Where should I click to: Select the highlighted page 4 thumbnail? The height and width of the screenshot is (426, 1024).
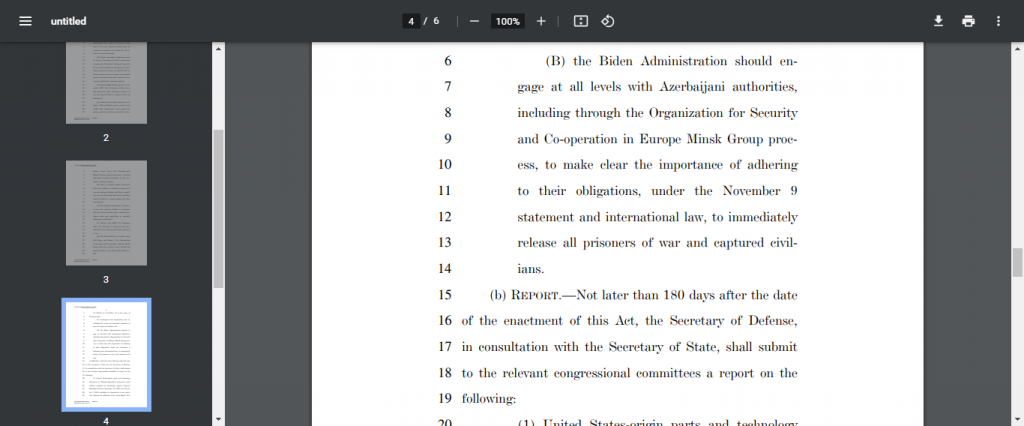coord(106,354)
